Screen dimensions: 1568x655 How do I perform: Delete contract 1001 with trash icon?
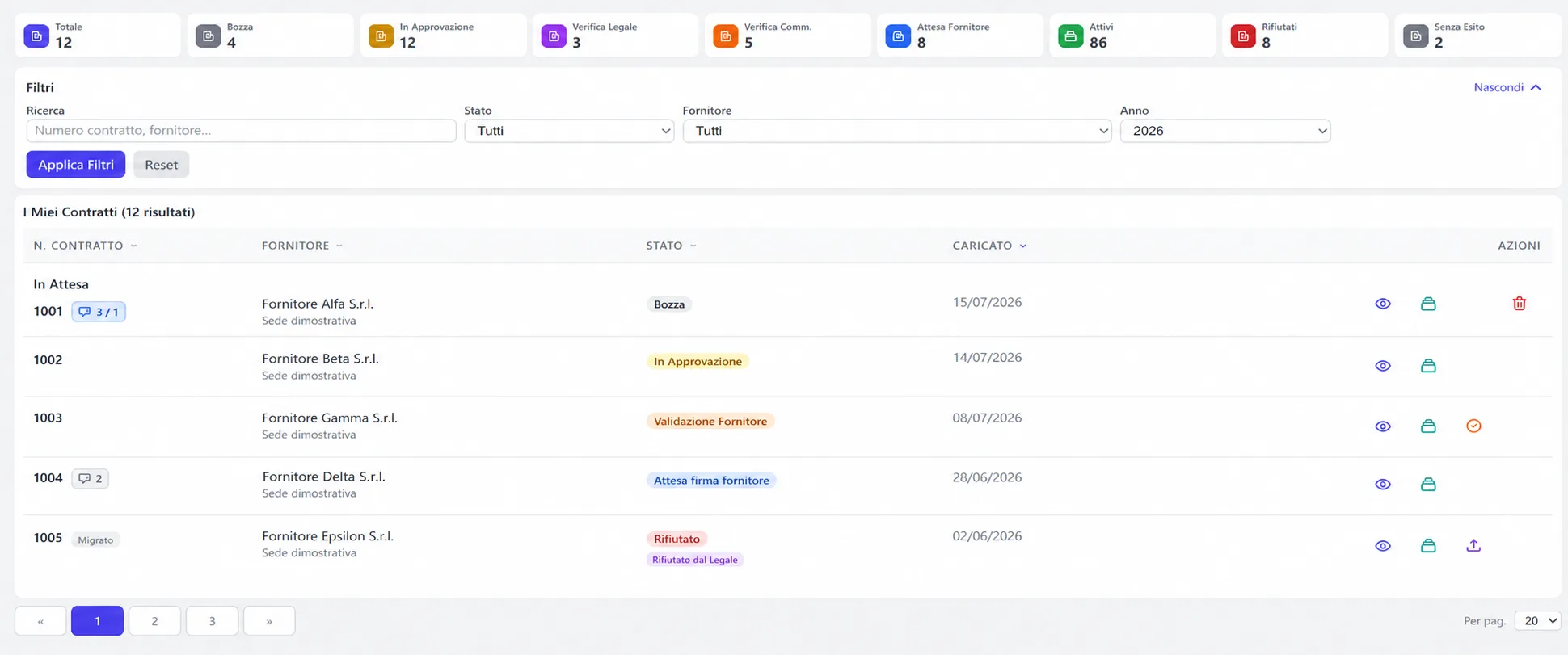(x=1519, y=304)
